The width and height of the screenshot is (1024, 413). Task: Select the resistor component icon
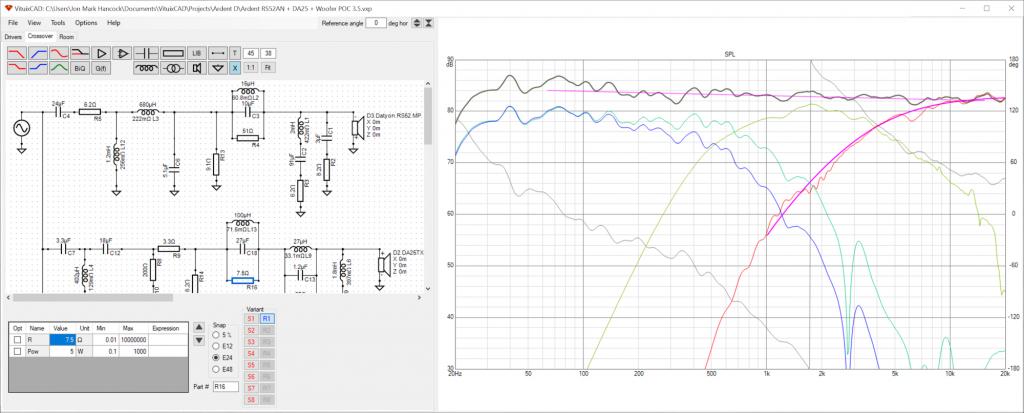coord(173,53)
